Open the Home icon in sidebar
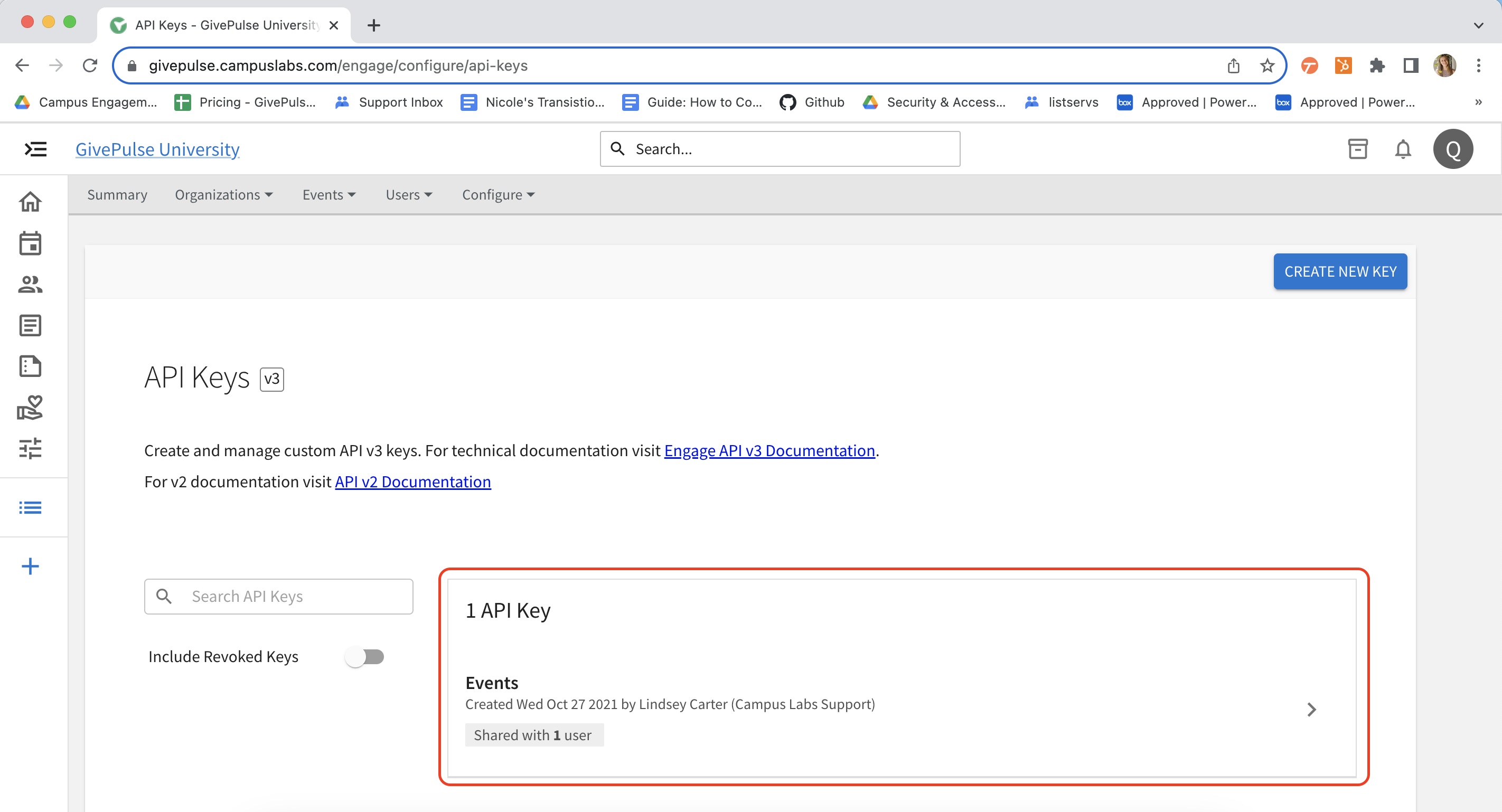 click(30, 202)
